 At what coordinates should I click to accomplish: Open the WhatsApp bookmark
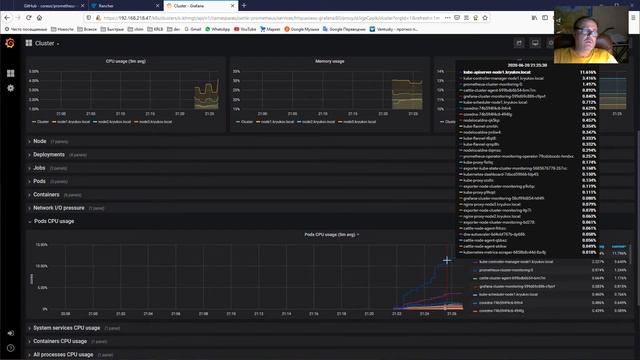click(218, 29)
